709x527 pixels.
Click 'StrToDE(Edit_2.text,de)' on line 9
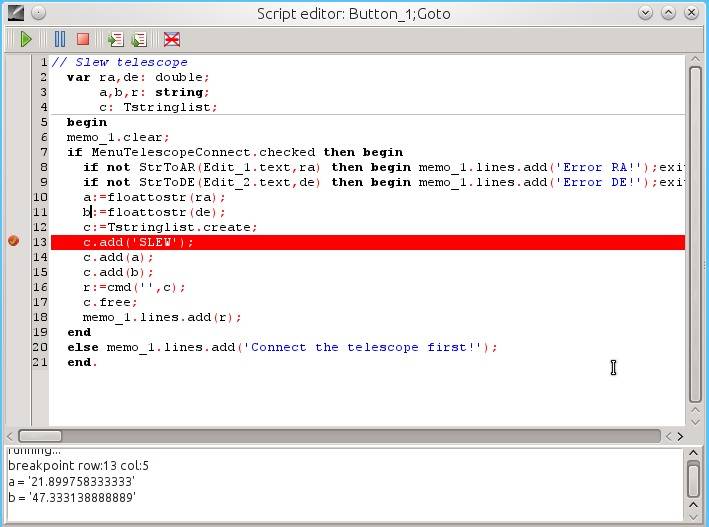coord(230,182)
